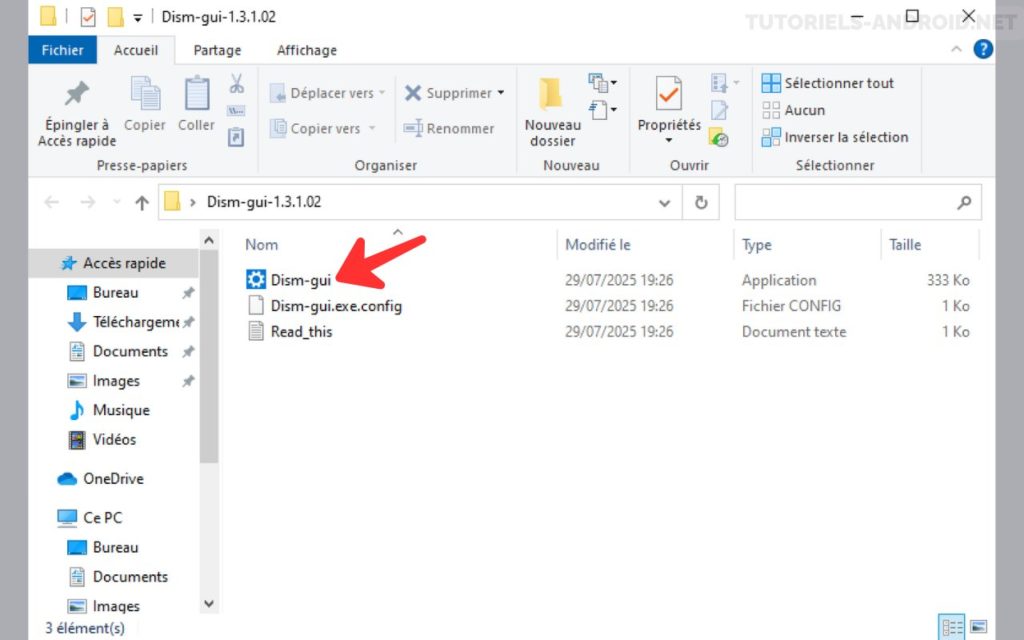Viewport: 1024px width, 640px height.
Task: Sort by the Taille column header
Action: tap(904, 245)
